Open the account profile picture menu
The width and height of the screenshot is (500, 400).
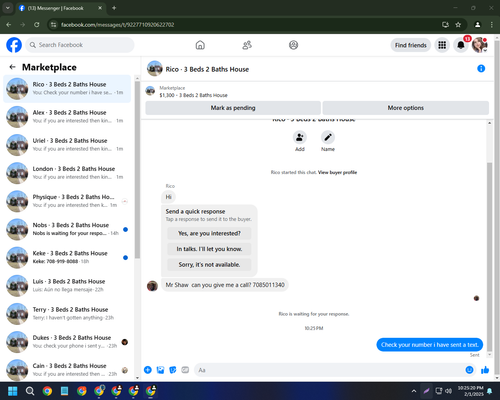click(x=479, y=45)
